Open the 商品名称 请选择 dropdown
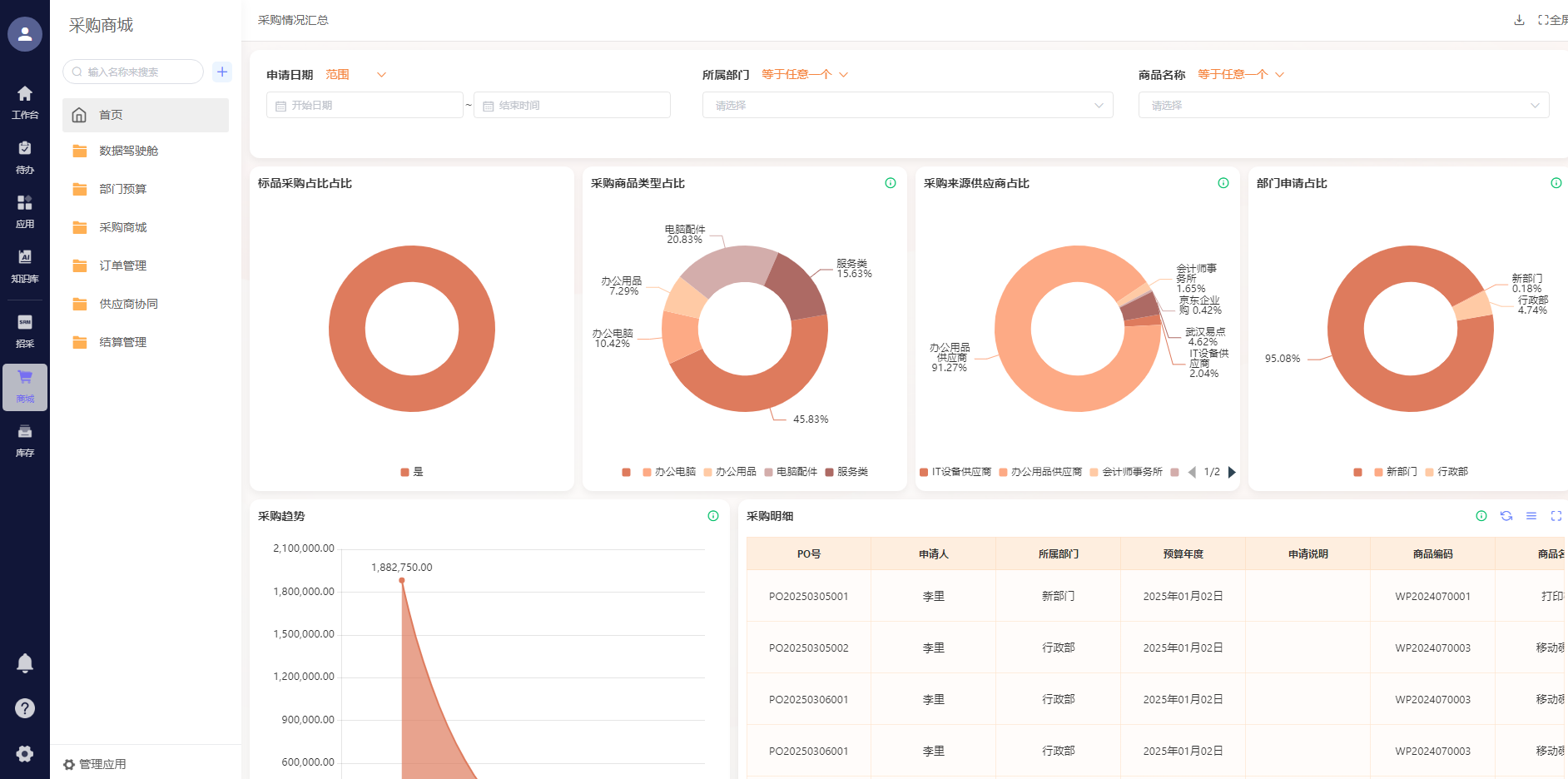The height and width of the screenshot is (779, 1568). click(x=1343, y=106)
